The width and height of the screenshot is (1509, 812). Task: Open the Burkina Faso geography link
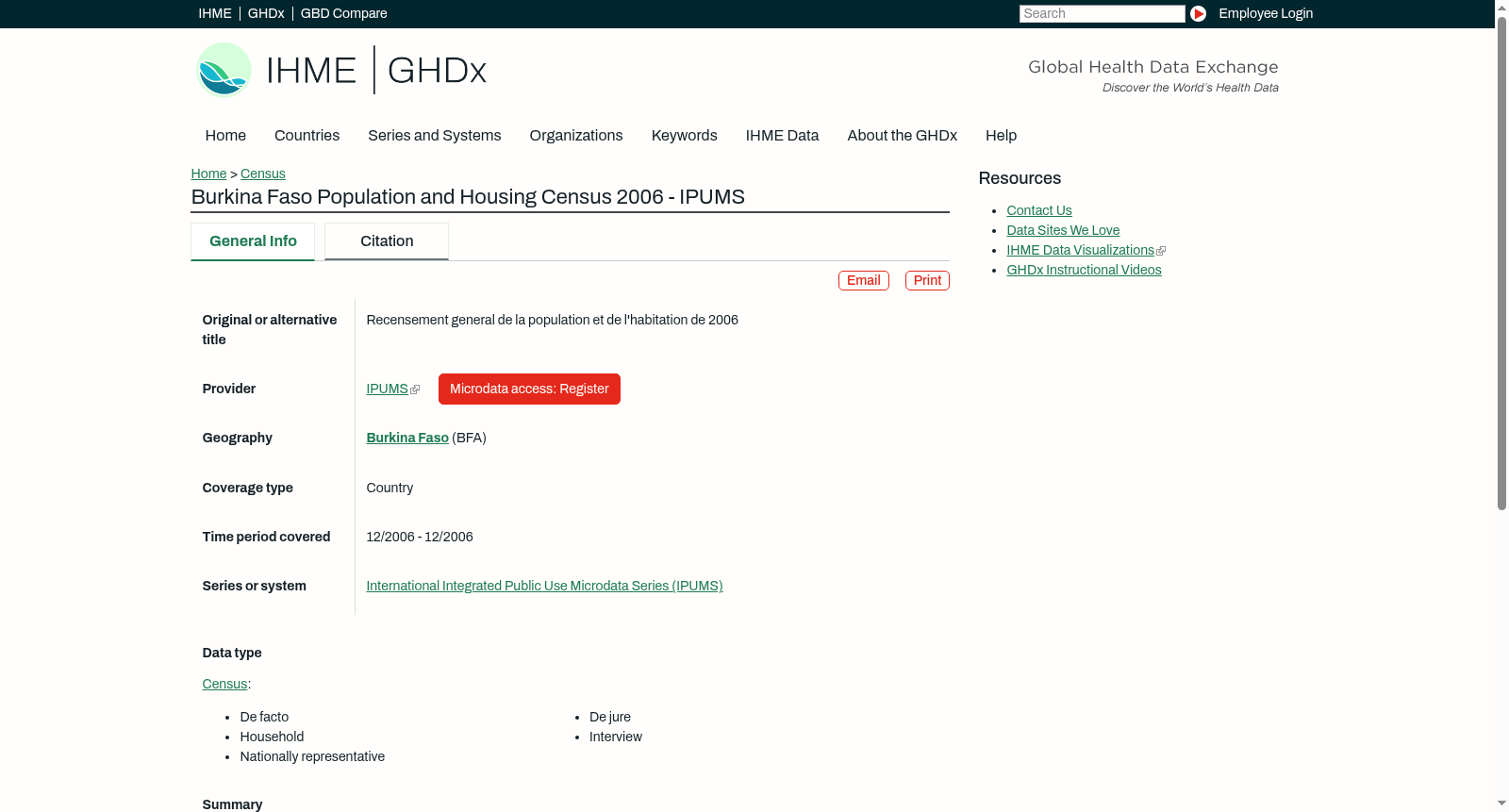(407, 438)
